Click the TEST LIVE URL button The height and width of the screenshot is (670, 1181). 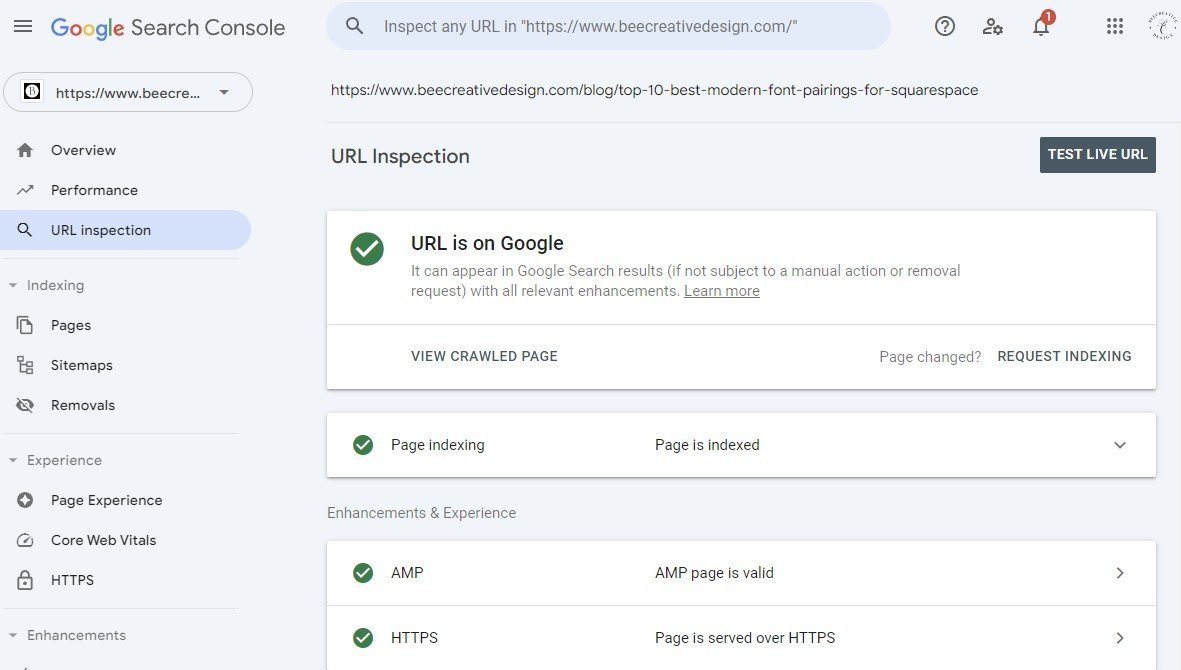1097,154
